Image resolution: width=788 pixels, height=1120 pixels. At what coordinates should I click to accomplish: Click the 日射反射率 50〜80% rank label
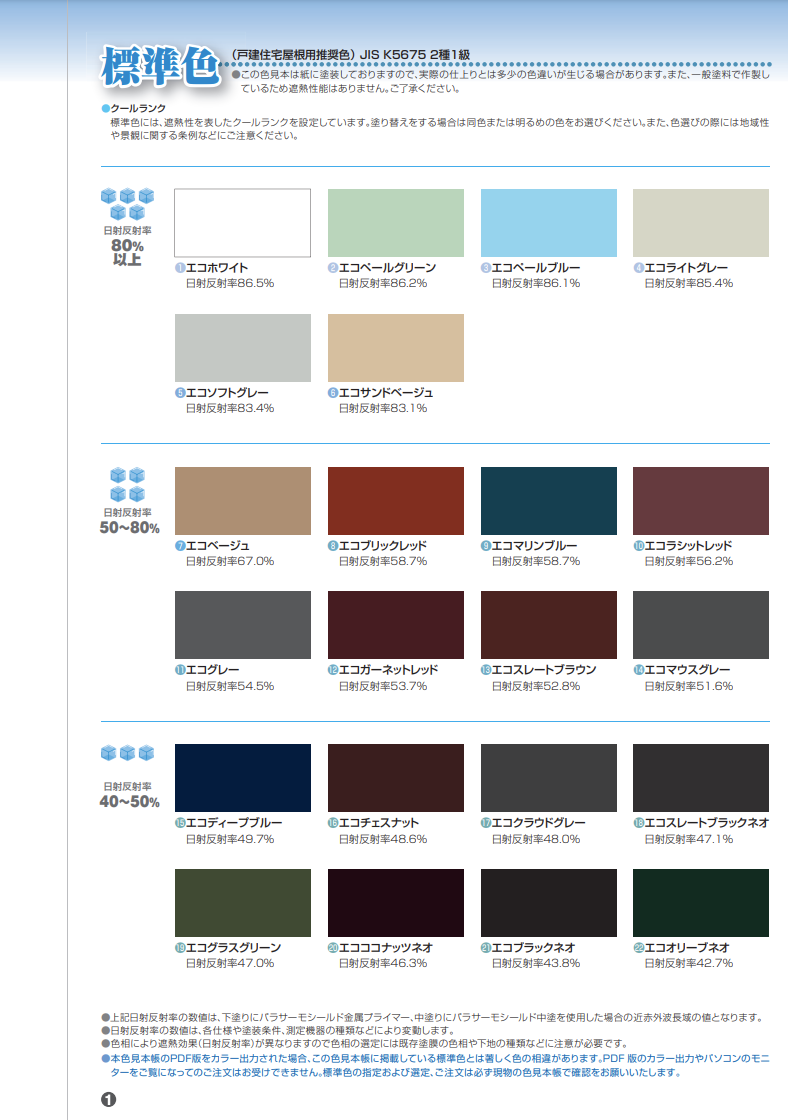pos(128,521)
